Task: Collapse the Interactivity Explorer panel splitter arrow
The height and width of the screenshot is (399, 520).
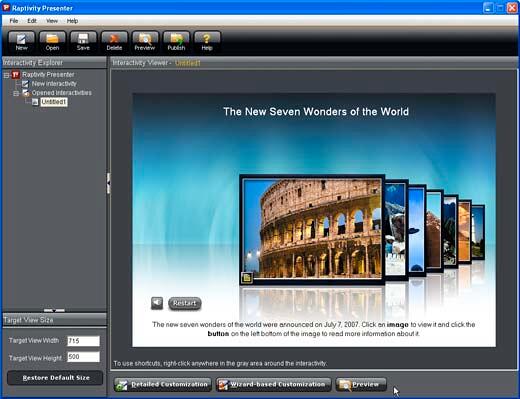Action: tap(108, 183)
